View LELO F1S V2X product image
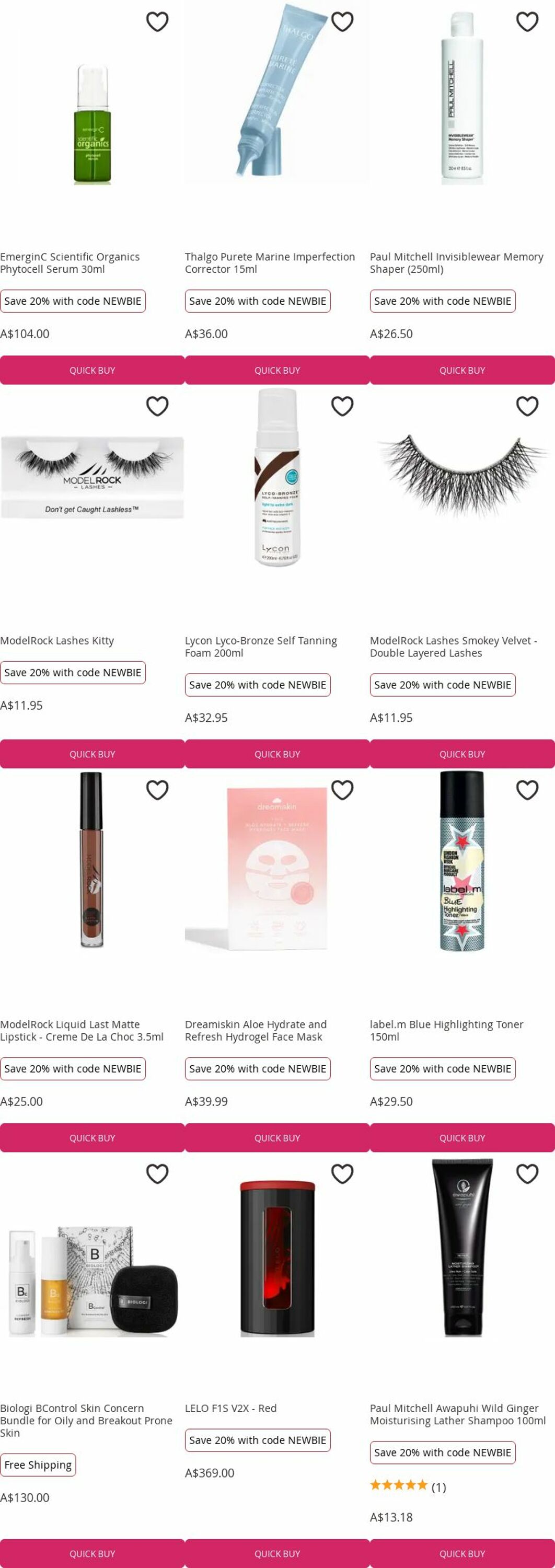The image size is (555, 1568). click(x=277, y=1258)
